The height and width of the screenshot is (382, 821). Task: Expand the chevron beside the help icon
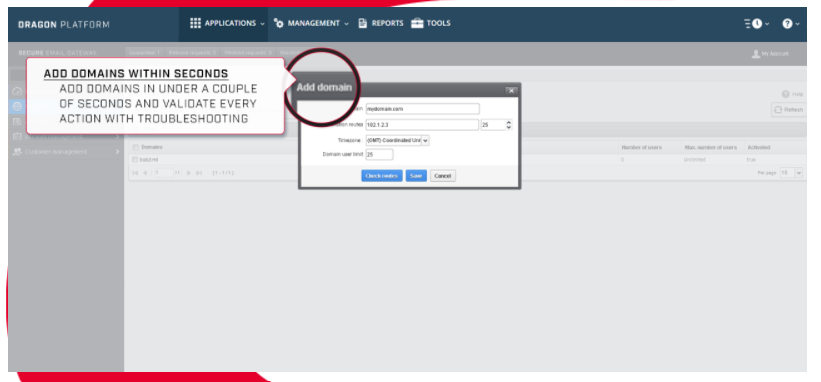tap(798, 24)
